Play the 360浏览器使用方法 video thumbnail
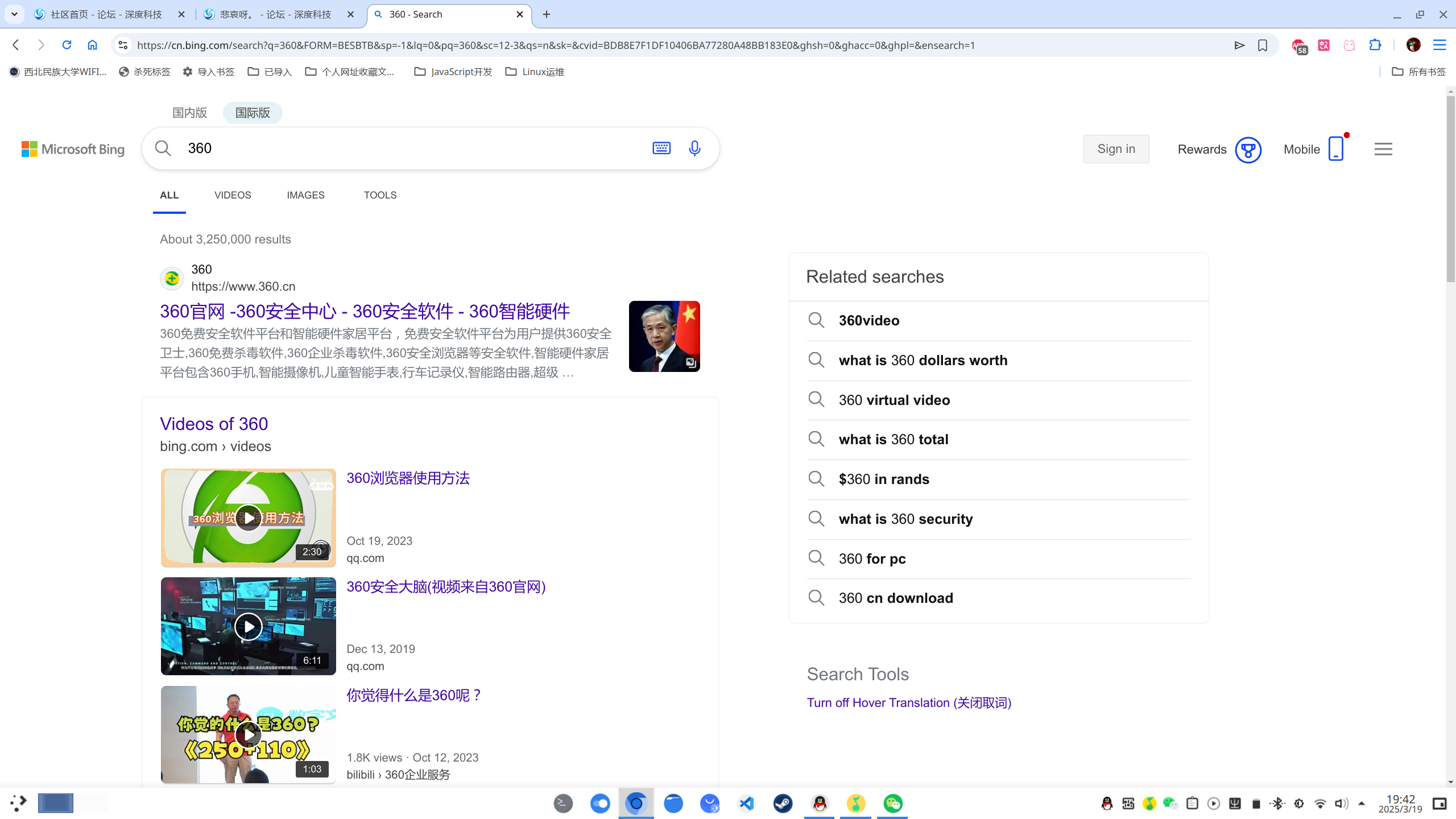 click(249, 518)
